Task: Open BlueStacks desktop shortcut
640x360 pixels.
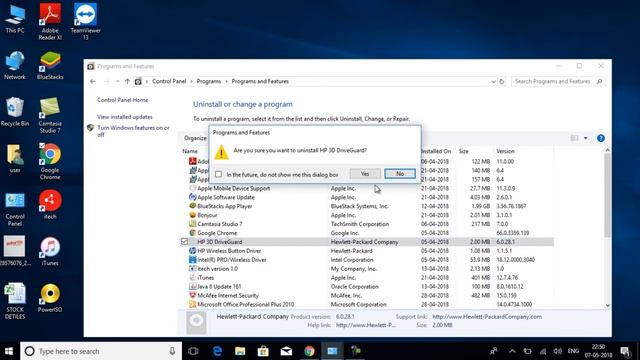Action: click(50, 65)
